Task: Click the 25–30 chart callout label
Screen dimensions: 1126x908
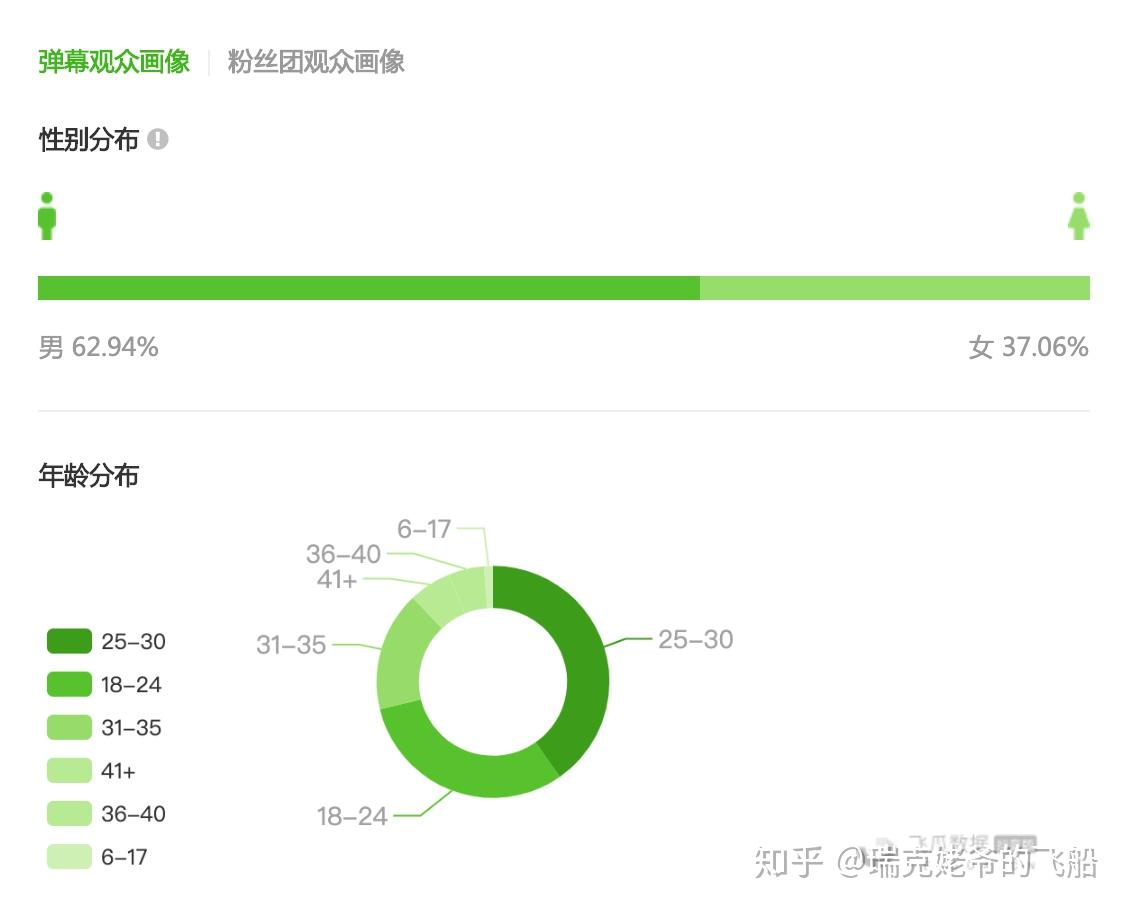Action: (695, 639)
